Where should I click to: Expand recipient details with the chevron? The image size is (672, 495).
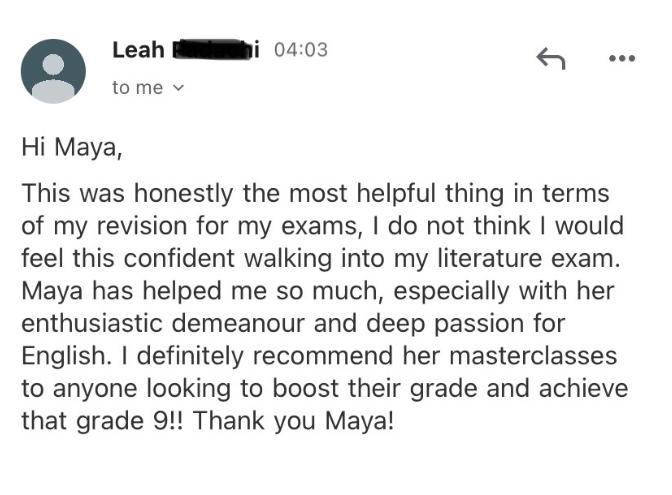tap(178, 88)
